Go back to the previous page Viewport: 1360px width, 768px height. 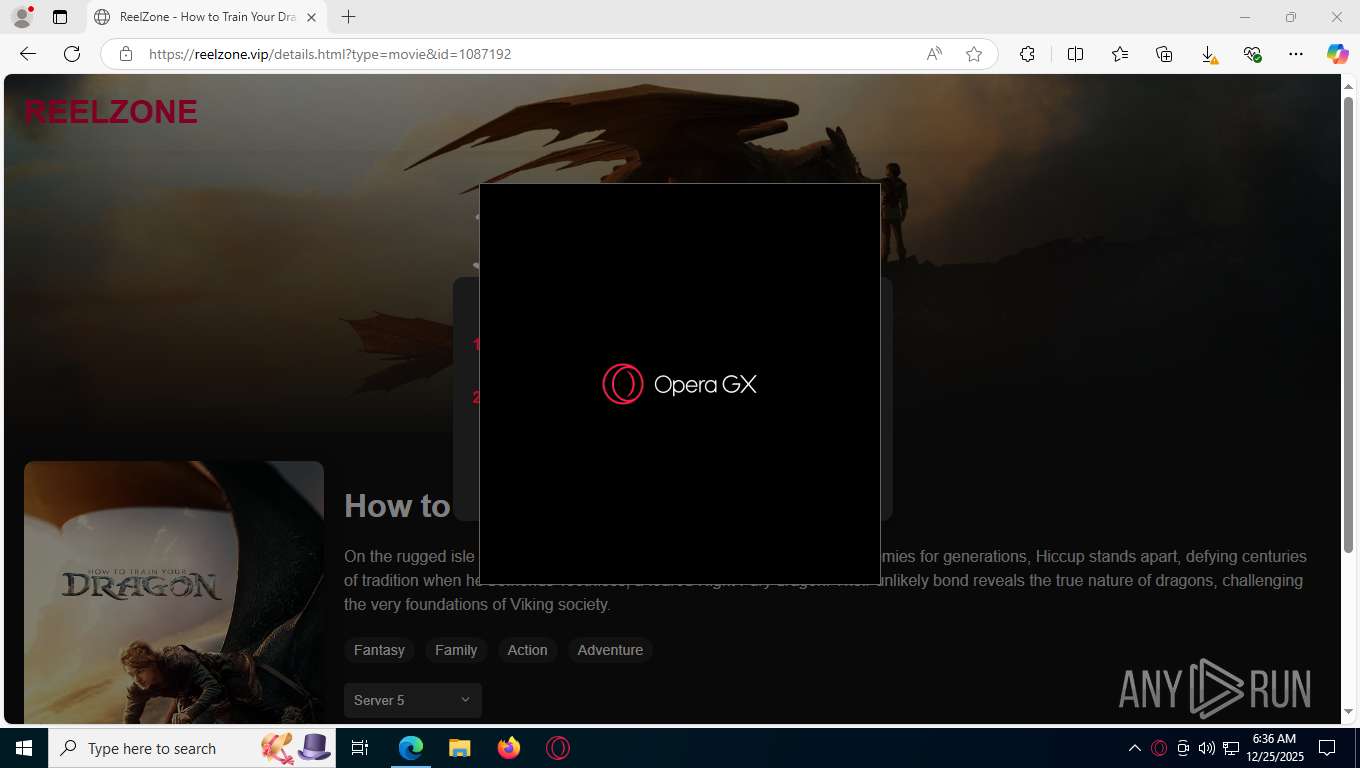[28, 54]
